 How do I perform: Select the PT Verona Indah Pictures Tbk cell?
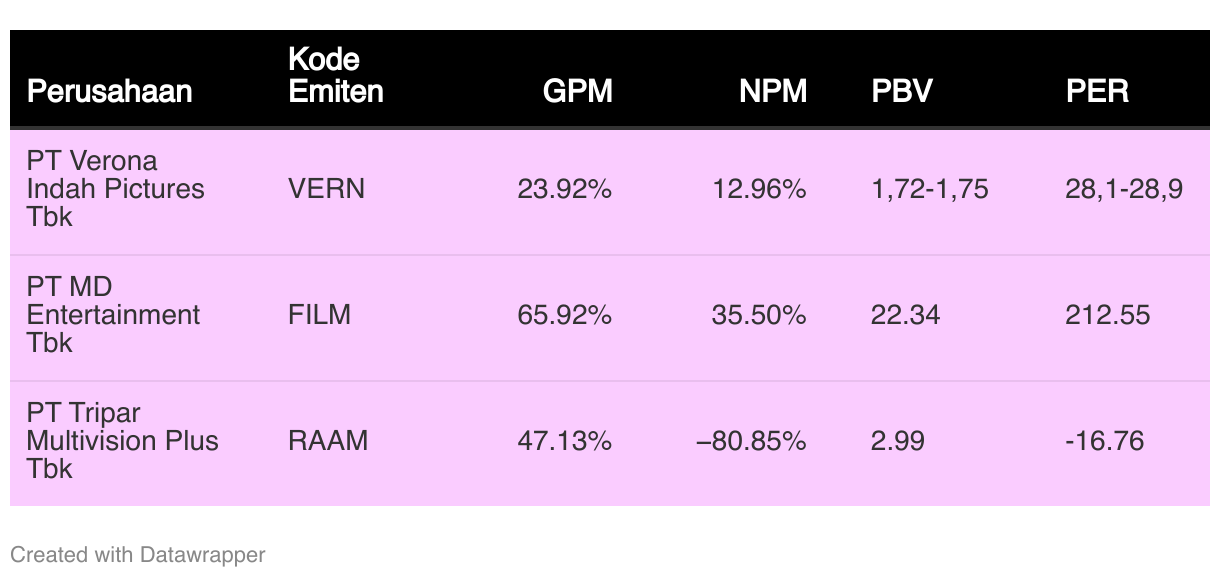pos(115,189)
